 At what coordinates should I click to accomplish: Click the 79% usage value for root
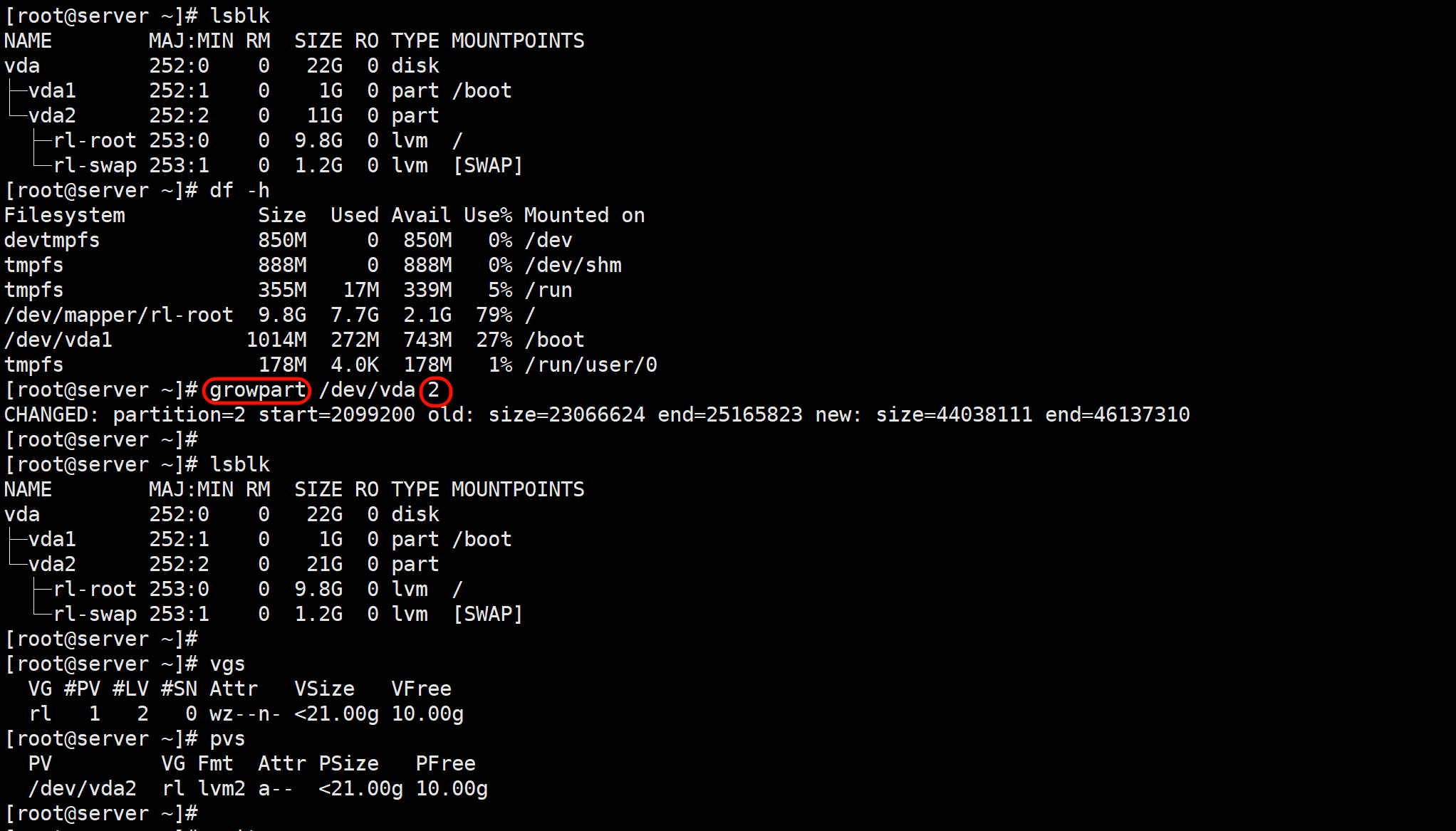(494, 315)
